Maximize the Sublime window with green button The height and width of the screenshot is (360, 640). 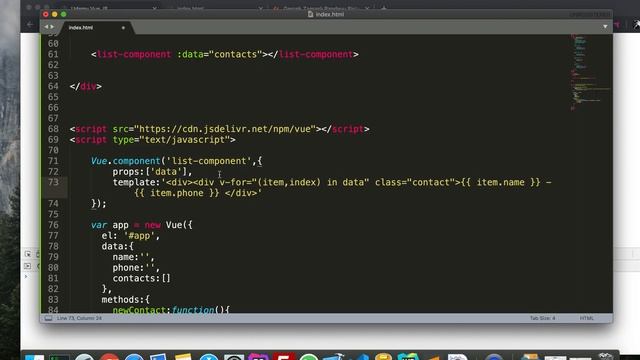(x=64, y=14)
